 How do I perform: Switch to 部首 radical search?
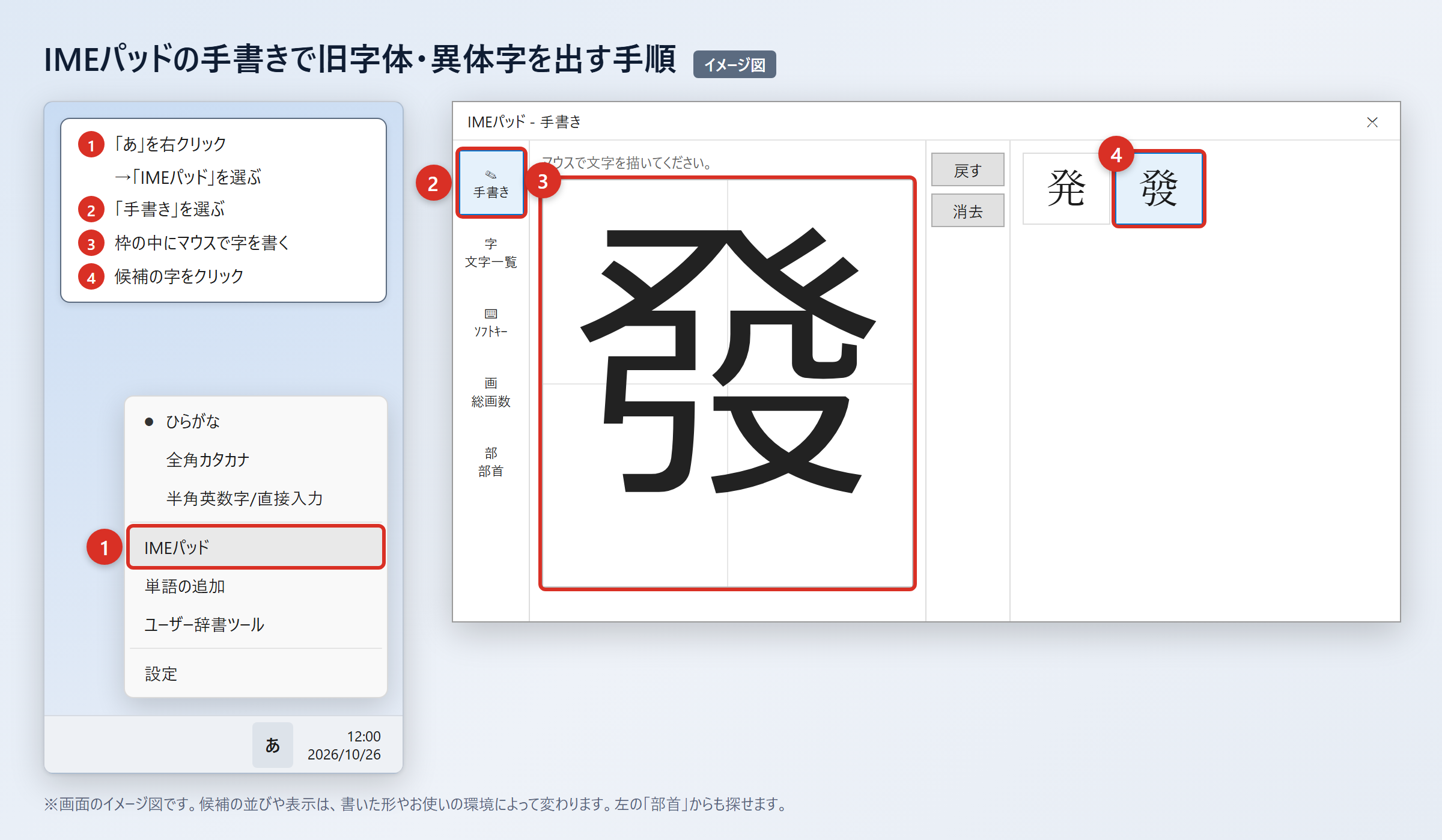491,462
